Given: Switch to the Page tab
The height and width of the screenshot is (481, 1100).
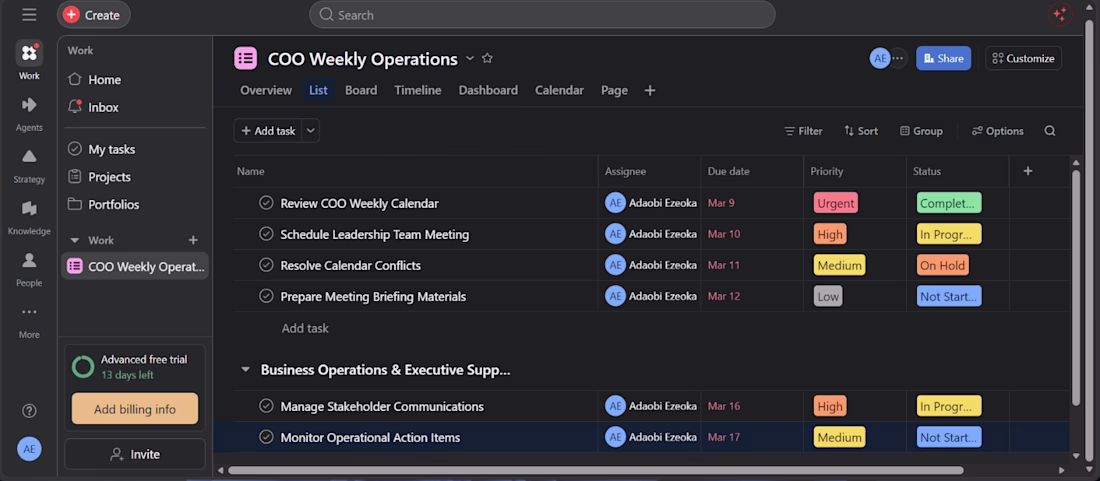Looking at the screenshot, I should 615,90.
